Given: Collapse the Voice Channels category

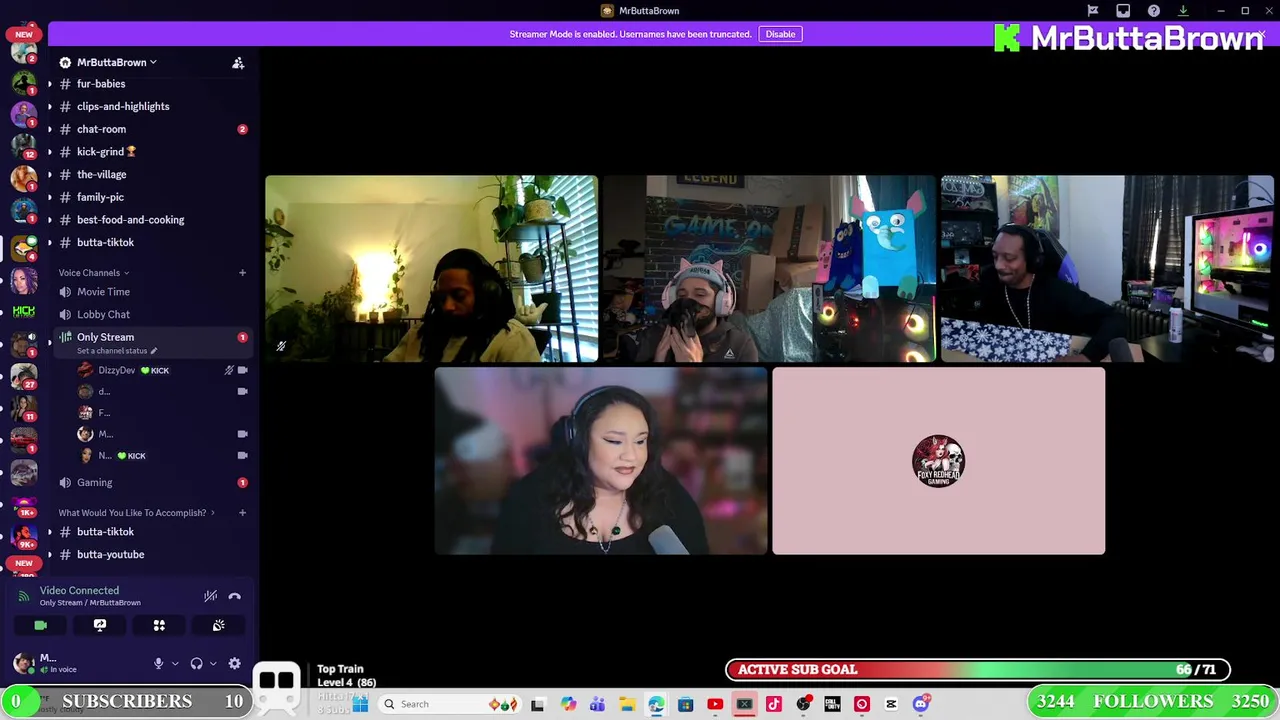Looking at the screenshot, I should point(93,273).
